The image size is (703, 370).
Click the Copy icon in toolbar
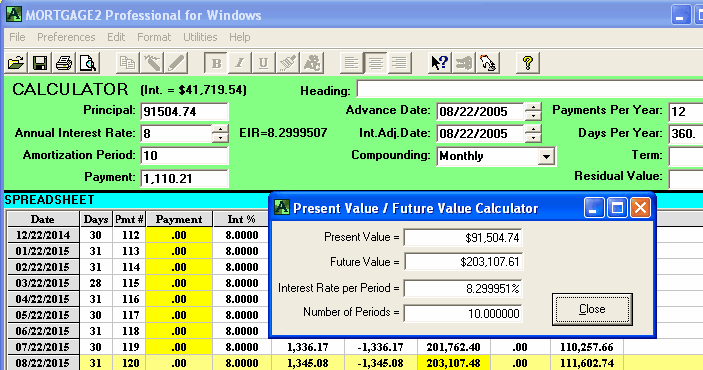pyautogui.click(x=127, y=63)
